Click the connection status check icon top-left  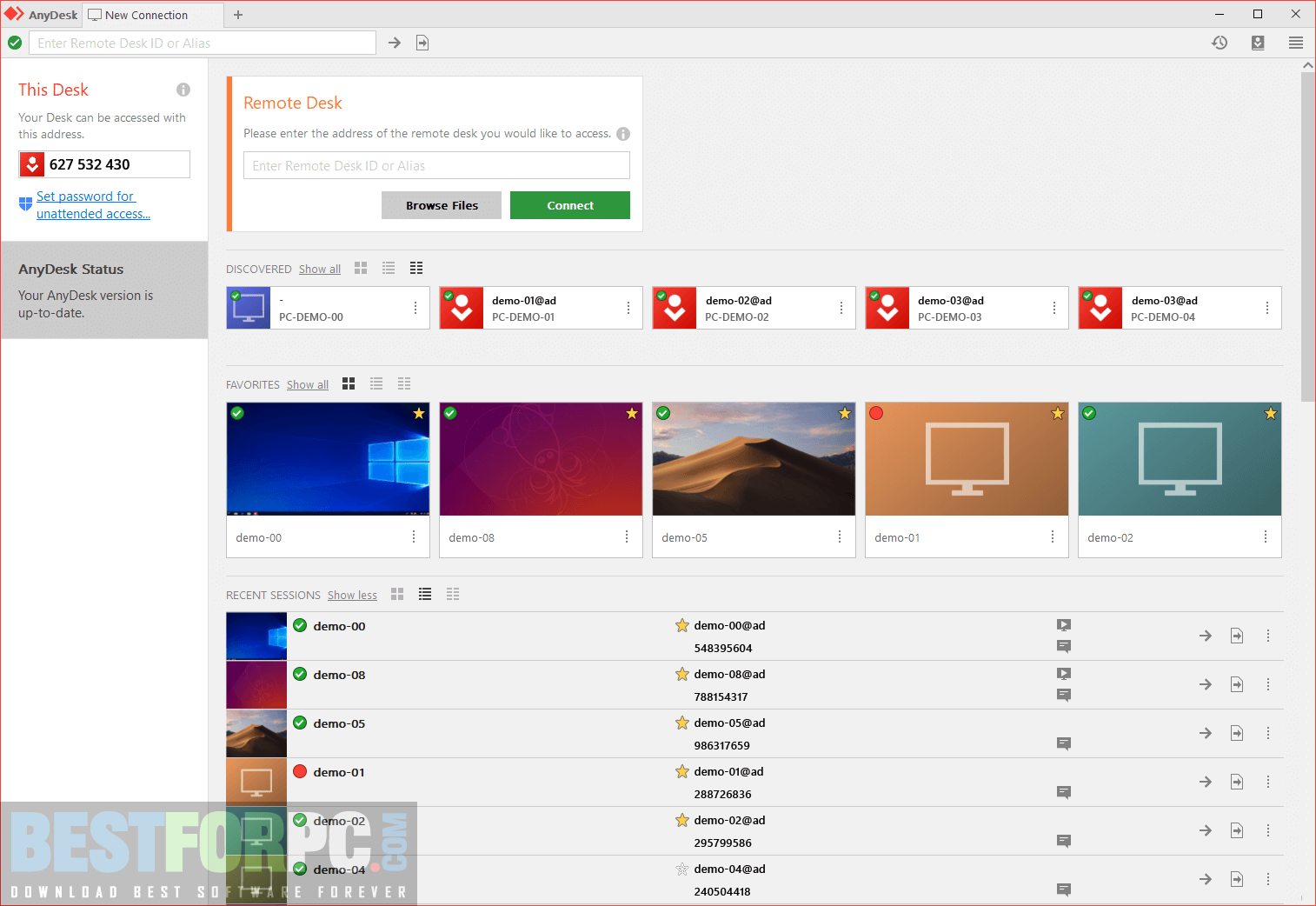(15, 43)
